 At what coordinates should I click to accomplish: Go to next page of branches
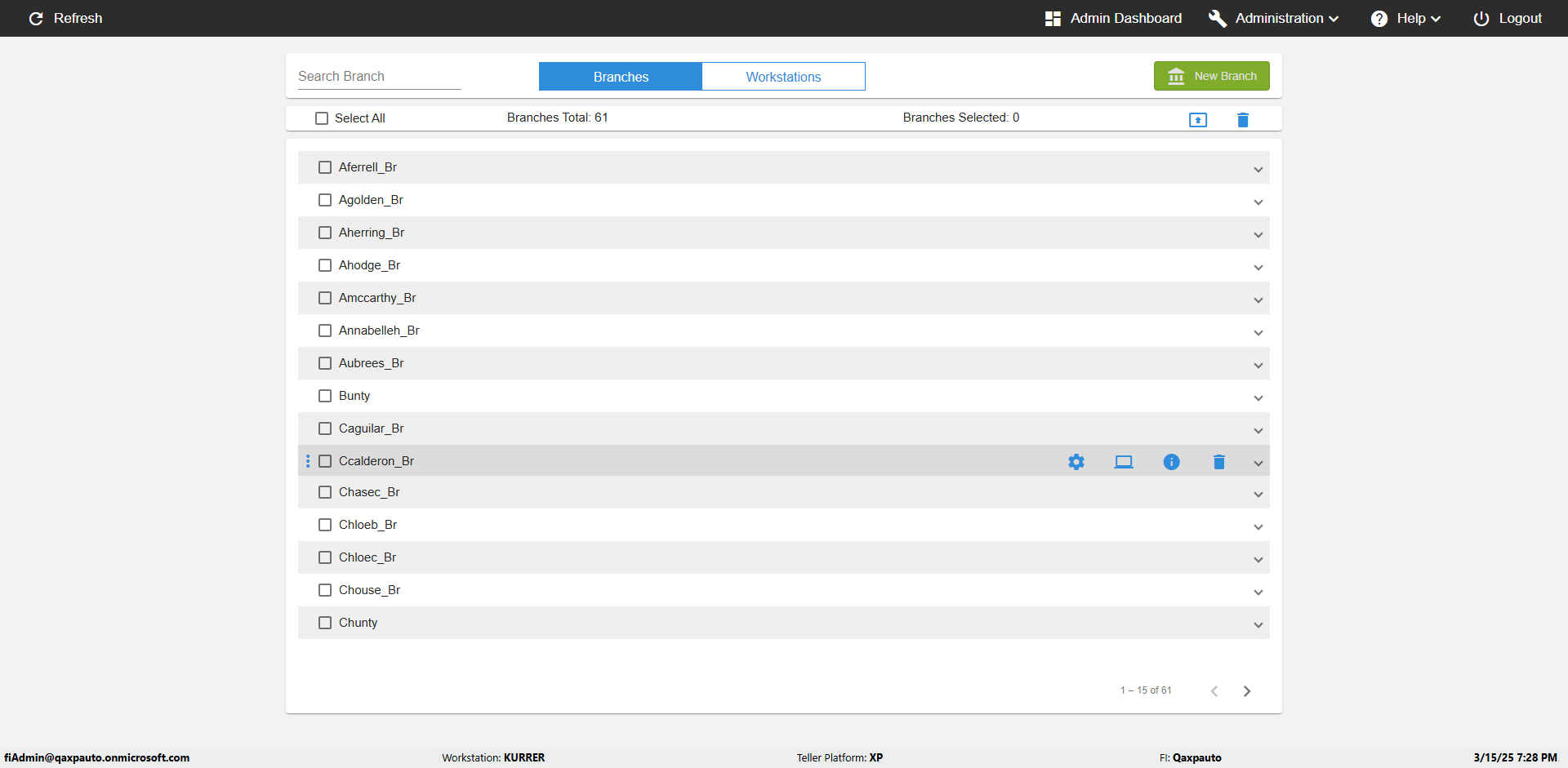click(x=1247, y=691)
